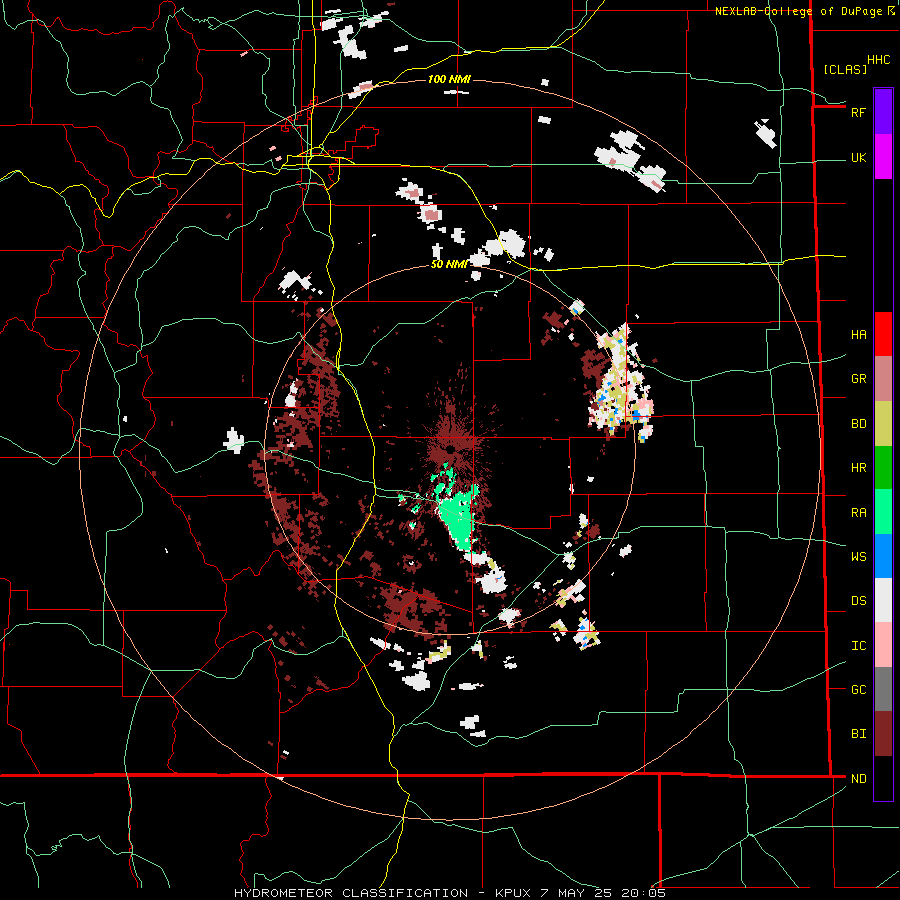The height and width of the screenshot is (900, 900).
Task: Click the large green rain echo south of radar
Action: (459, 518)
